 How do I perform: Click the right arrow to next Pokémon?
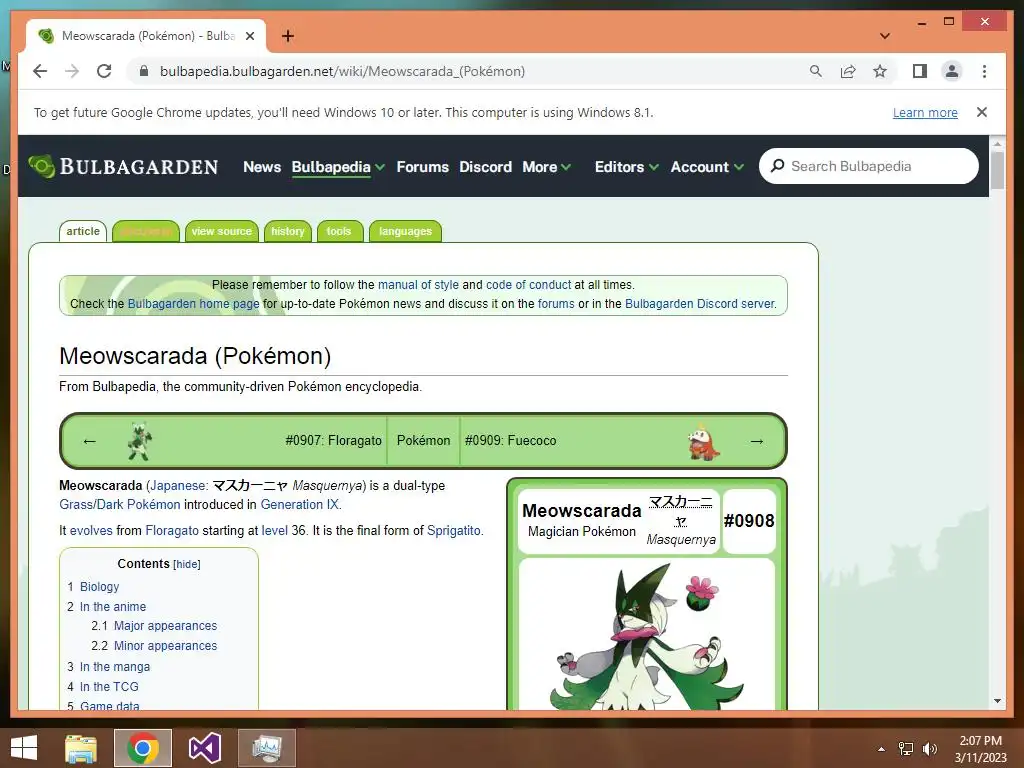pos(757,441)
